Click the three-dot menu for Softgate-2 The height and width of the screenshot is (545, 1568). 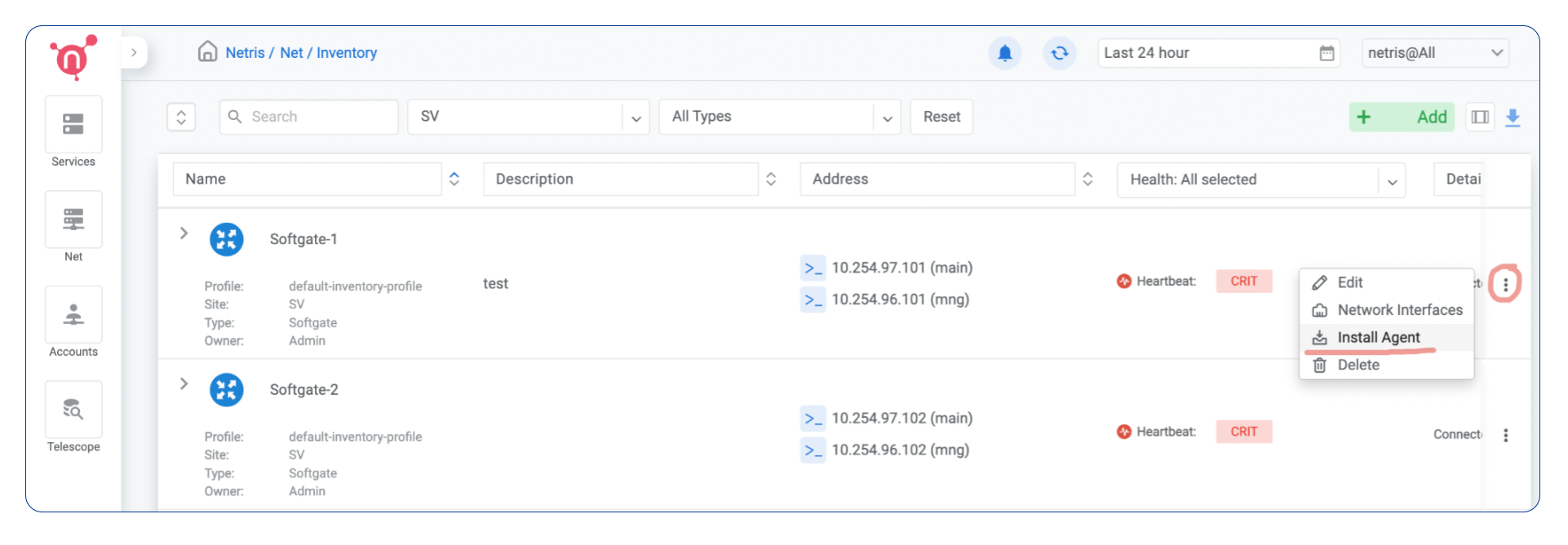pos(1505,436)
